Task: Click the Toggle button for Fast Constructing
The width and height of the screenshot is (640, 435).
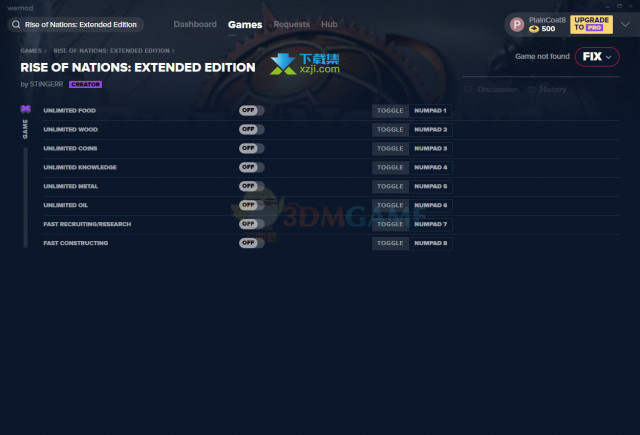Action: (390, 243)
